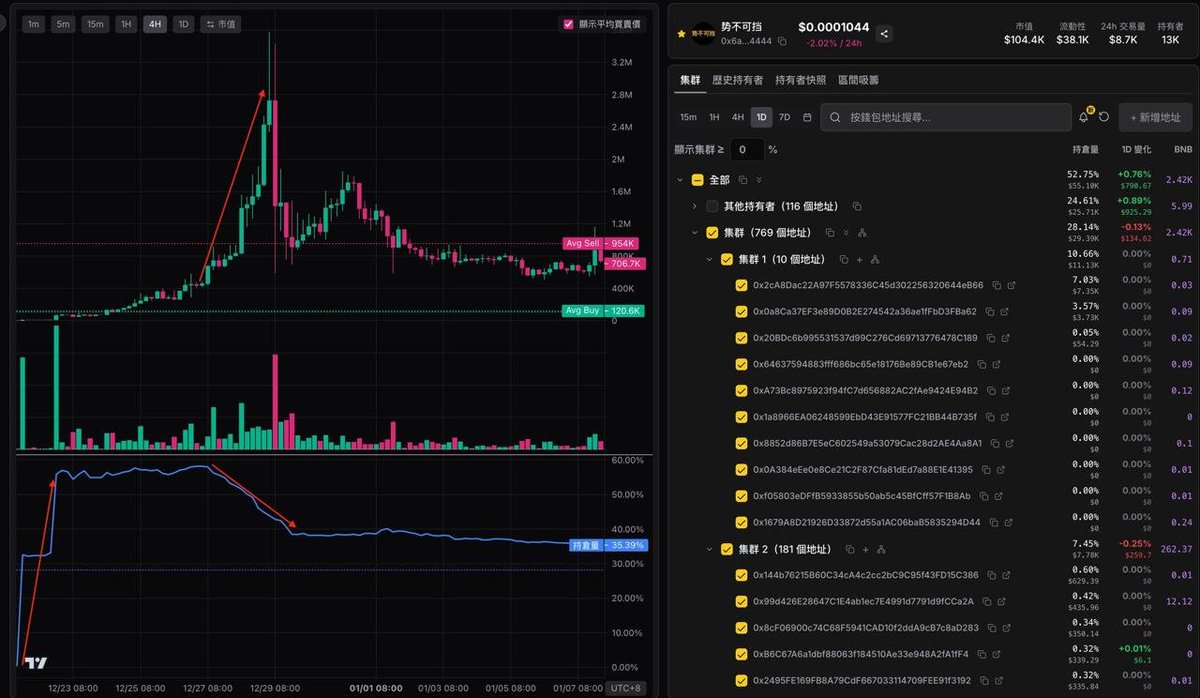This screenshot has width=1200, height=698.
Task: Copy address 0x1679A8D21926 icon
Action: point(993,522)
